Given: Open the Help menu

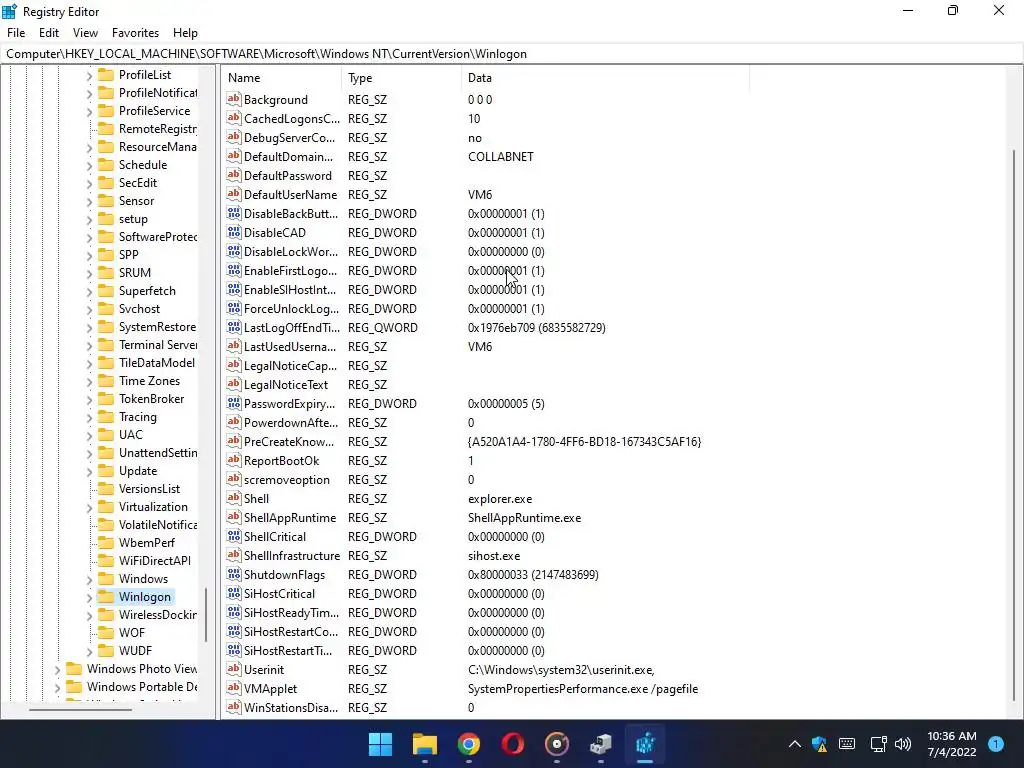Looking at the screenshot, I should click(x=185, y=33).
